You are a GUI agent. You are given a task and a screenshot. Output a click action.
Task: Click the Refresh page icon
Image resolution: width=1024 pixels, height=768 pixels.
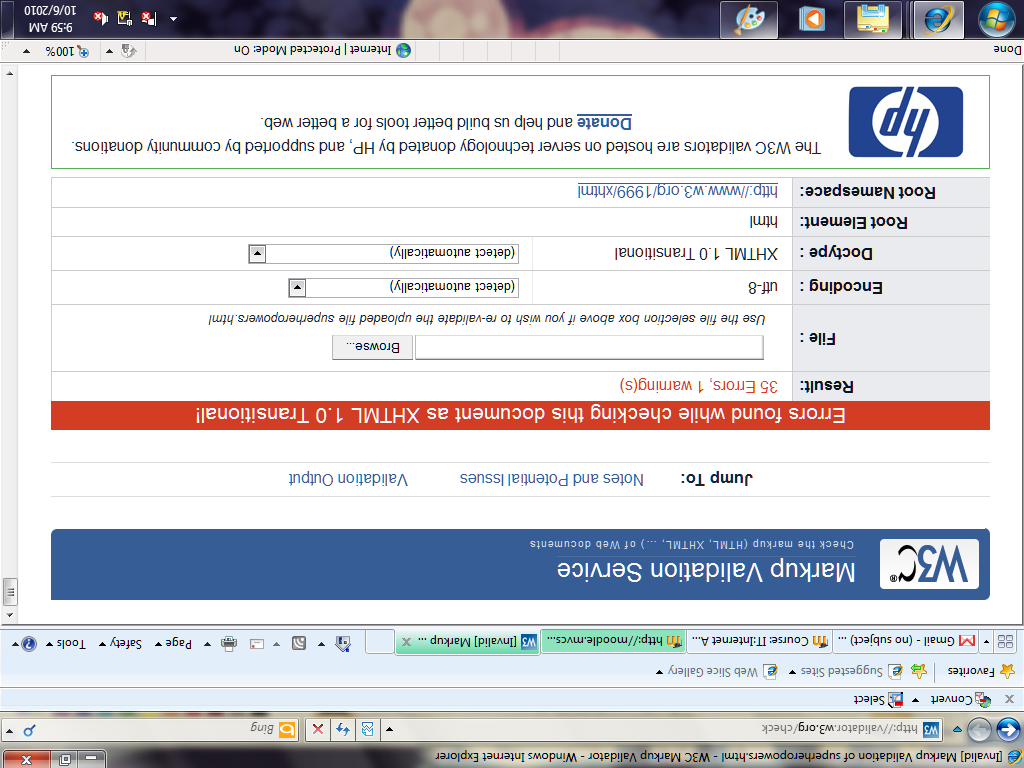[343, 729]
